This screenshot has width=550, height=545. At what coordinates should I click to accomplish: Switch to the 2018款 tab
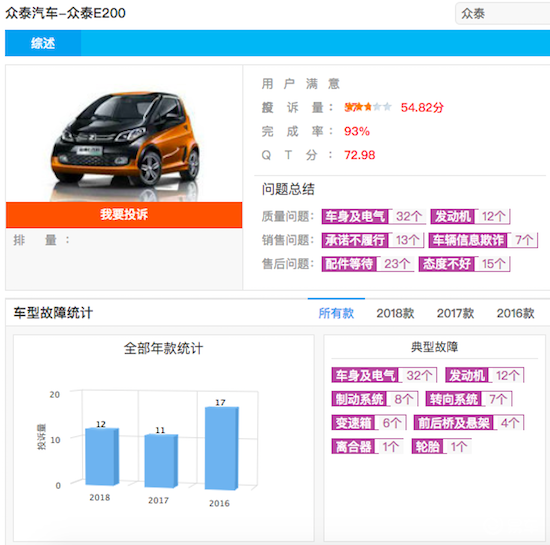click(395, 313)
